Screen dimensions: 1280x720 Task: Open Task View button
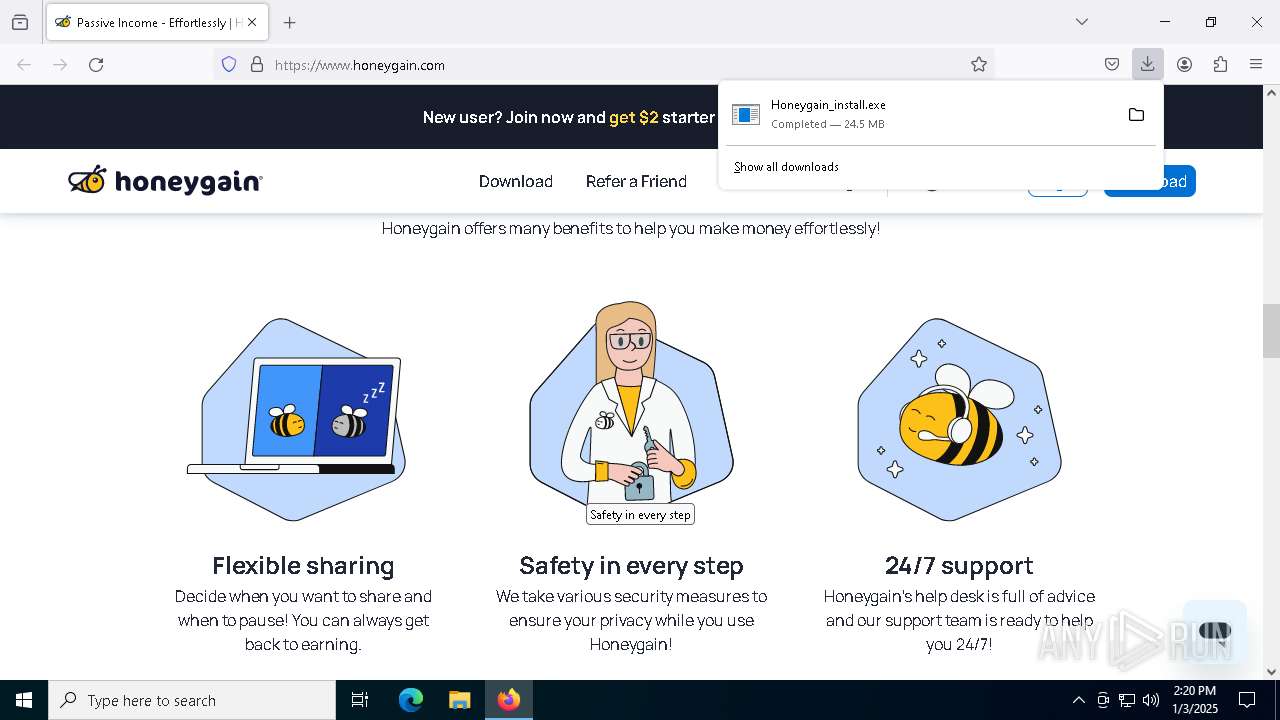[360, 700]
